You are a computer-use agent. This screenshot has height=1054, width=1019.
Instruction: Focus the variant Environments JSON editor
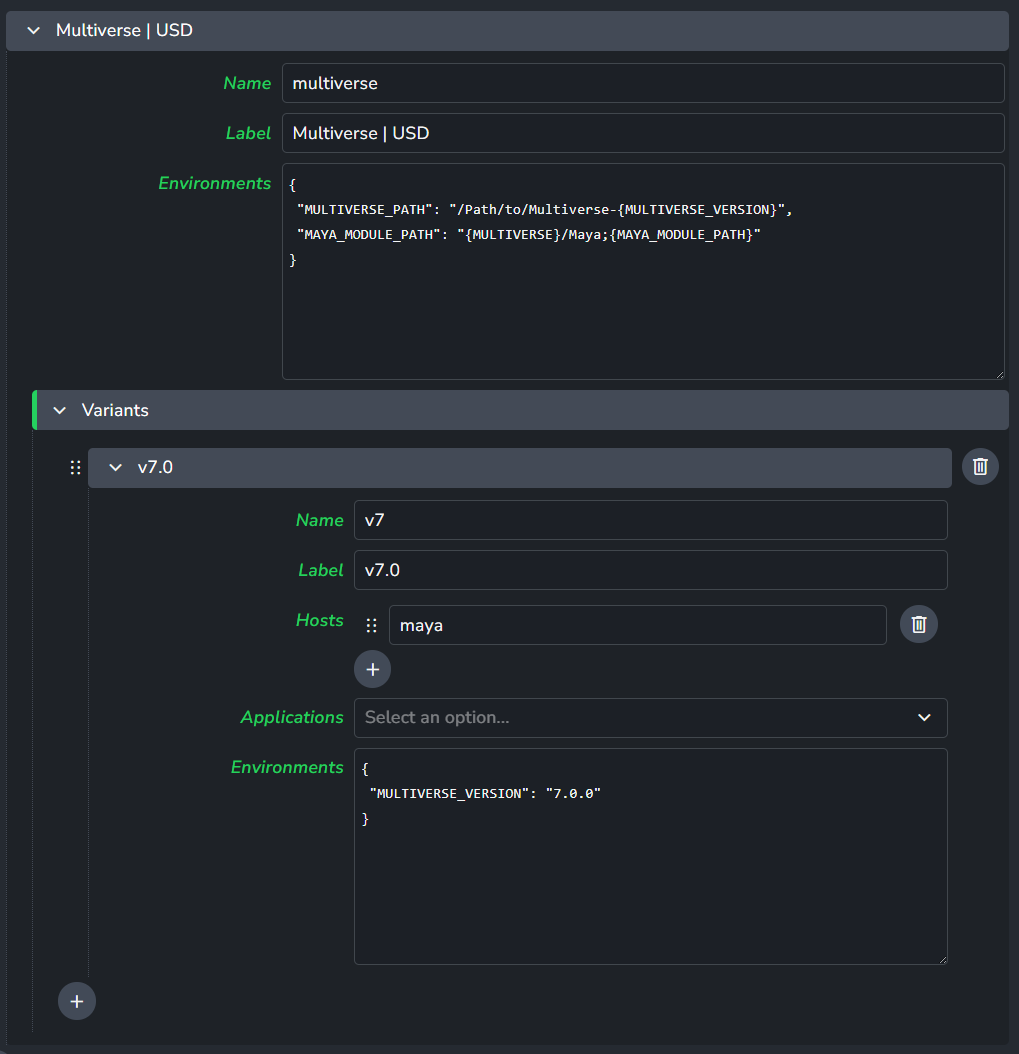(x=651, y=856)
